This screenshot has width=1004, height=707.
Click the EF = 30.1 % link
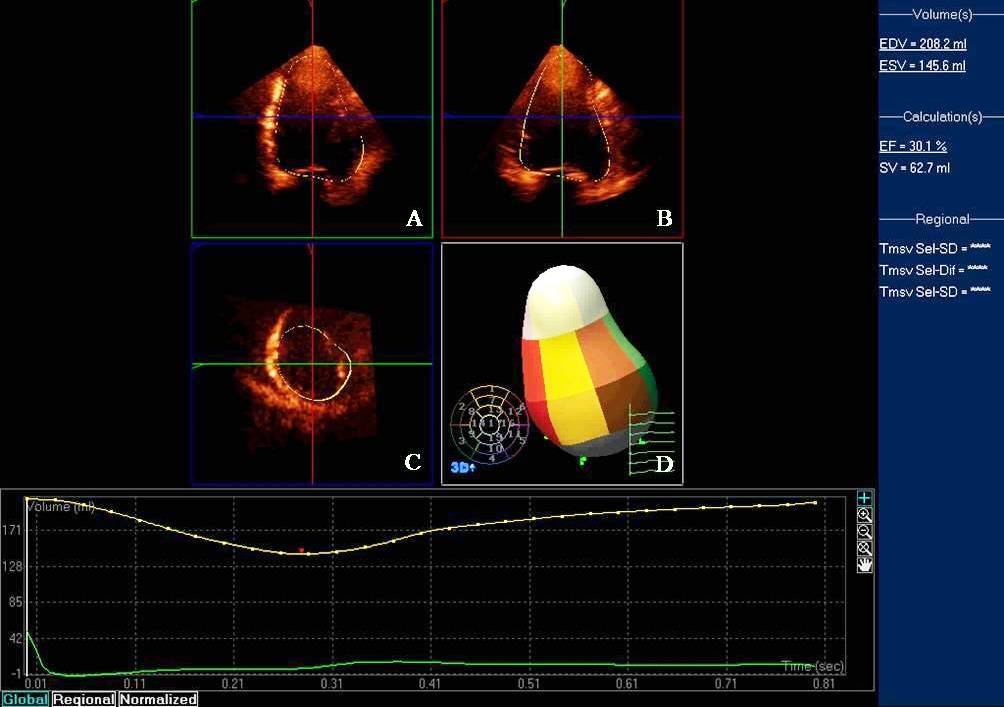912,146
